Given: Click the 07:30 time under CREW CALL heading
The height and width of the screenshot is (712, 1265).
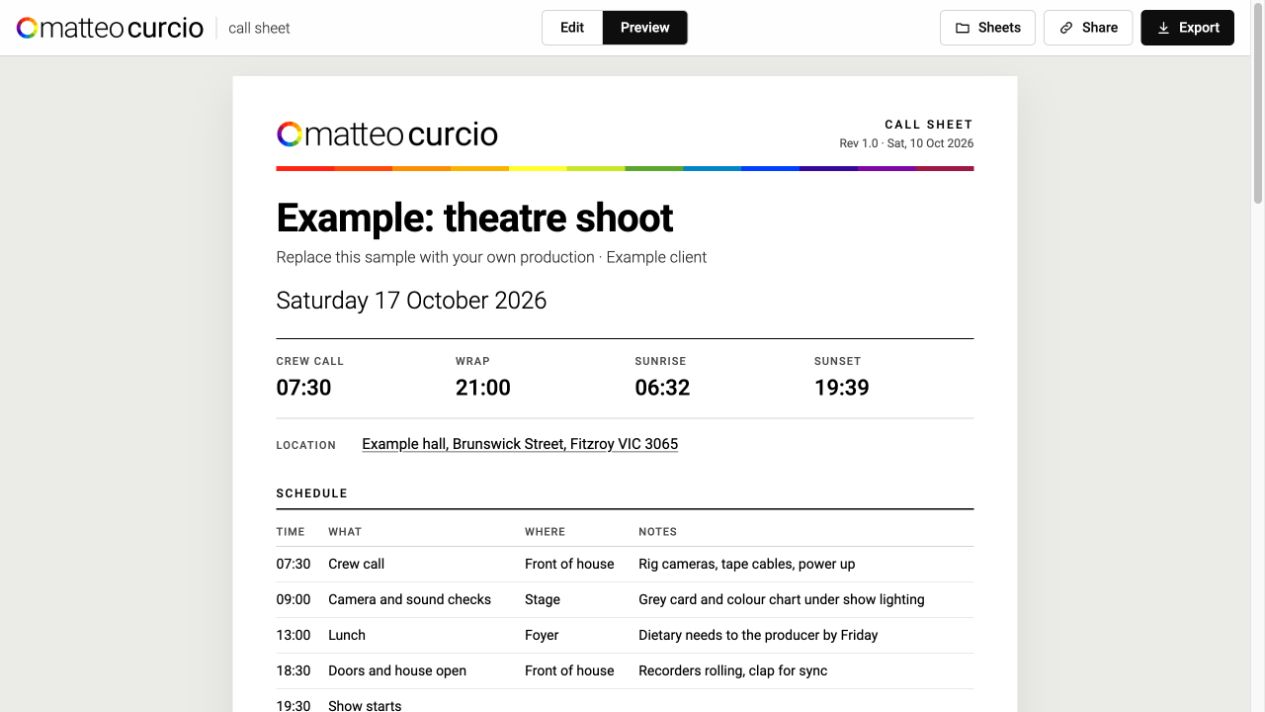Looking at the screenshot, I should pyautogui.click(x=303, y=388).
